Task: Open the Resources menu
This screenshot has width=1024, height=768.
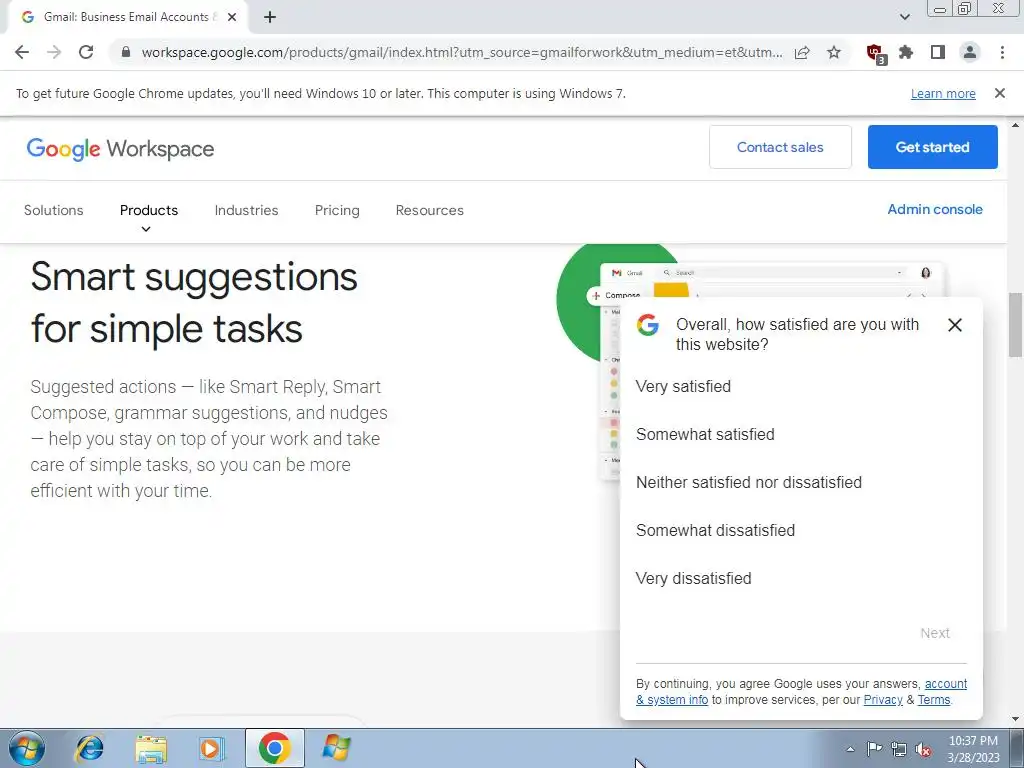Action: click(430, 210)
